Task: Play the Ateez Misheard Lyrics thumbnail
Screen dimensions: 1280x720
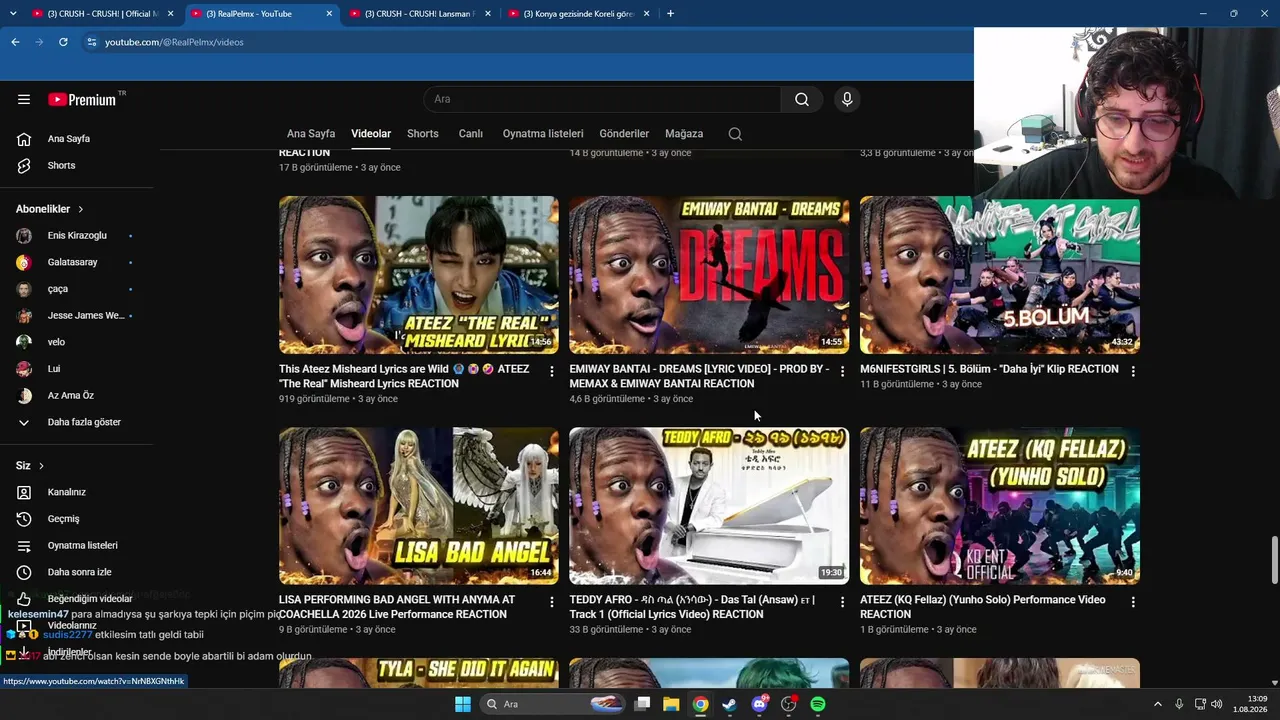Action: pyautogui.click(x=419, y=275)
